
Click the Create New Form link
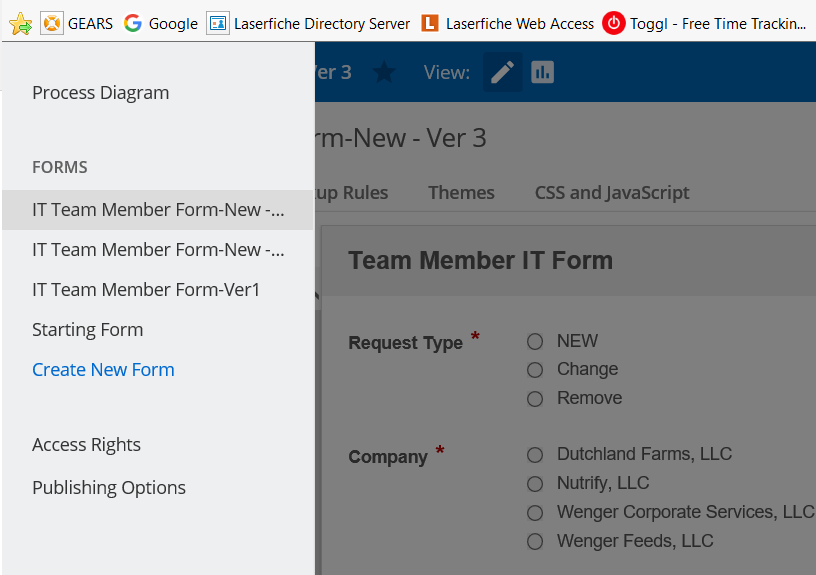coord(103,370)
